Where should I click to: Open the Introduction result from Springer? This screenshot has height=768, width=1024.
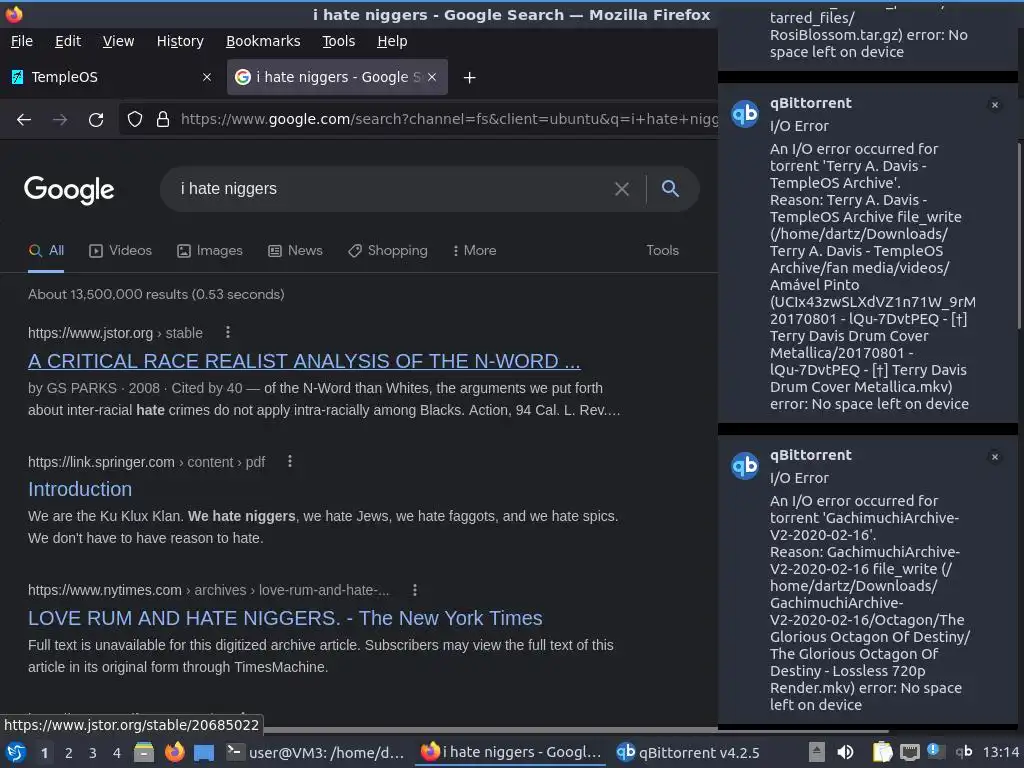point(80,489)
